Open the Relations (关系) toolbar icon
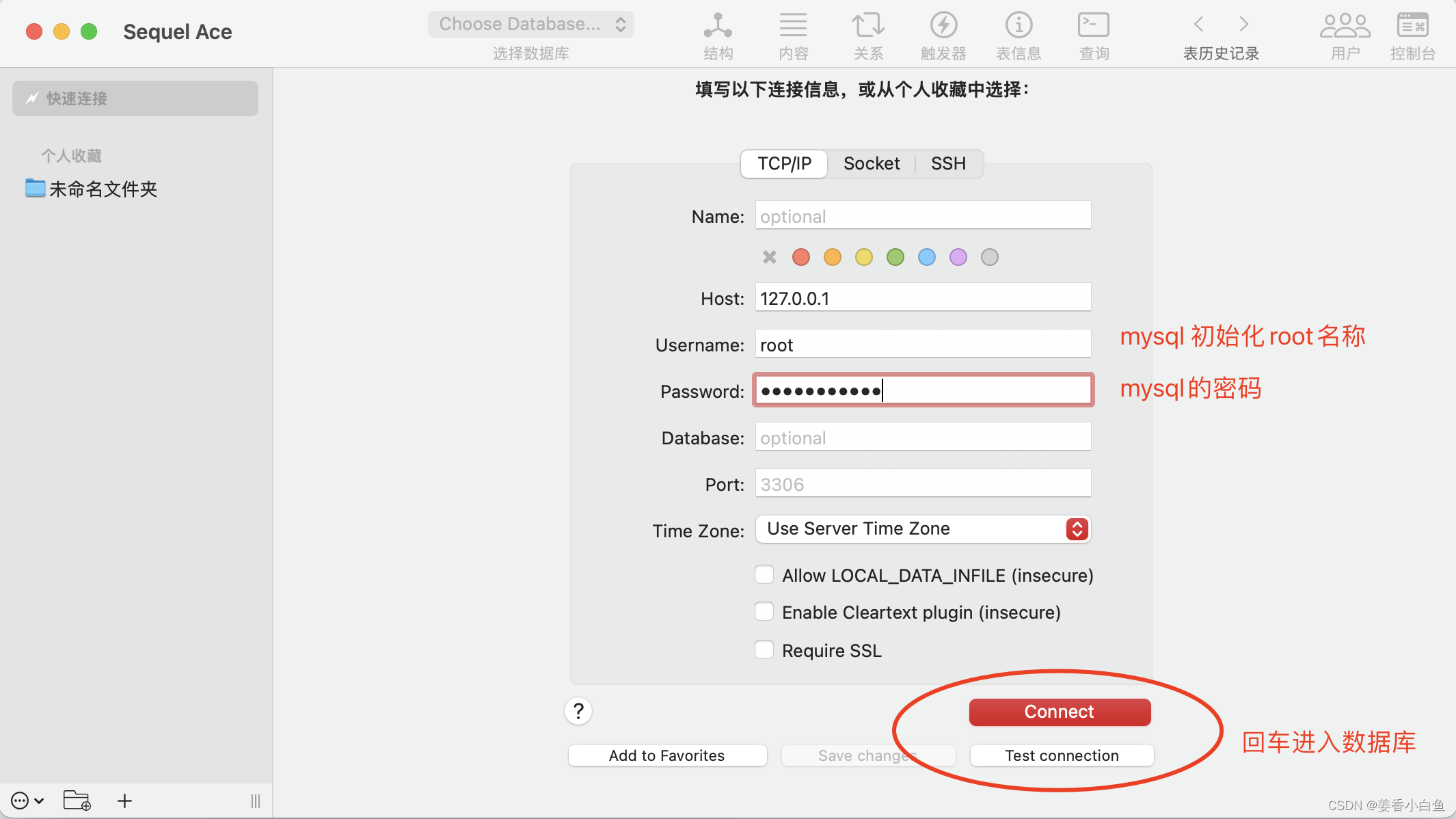 point(868,26)
